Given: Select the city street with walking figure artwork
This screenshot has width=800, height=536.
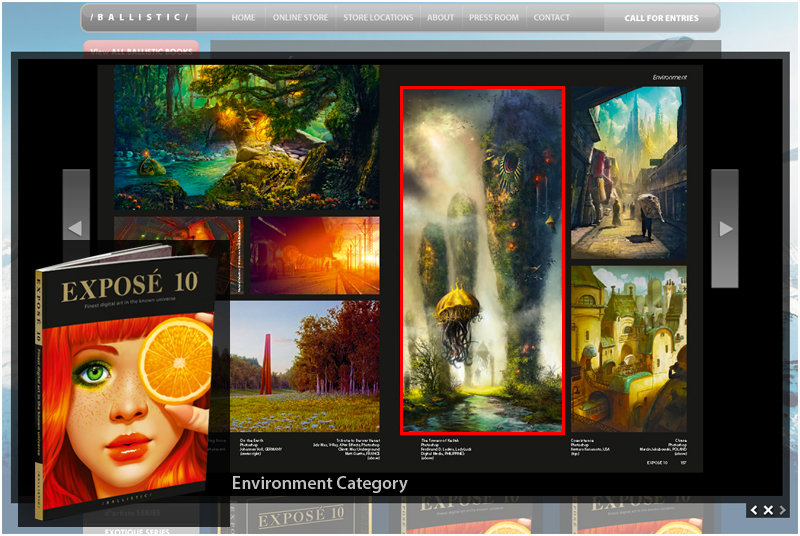Looking at the screenshot, I should click(629, 173).
